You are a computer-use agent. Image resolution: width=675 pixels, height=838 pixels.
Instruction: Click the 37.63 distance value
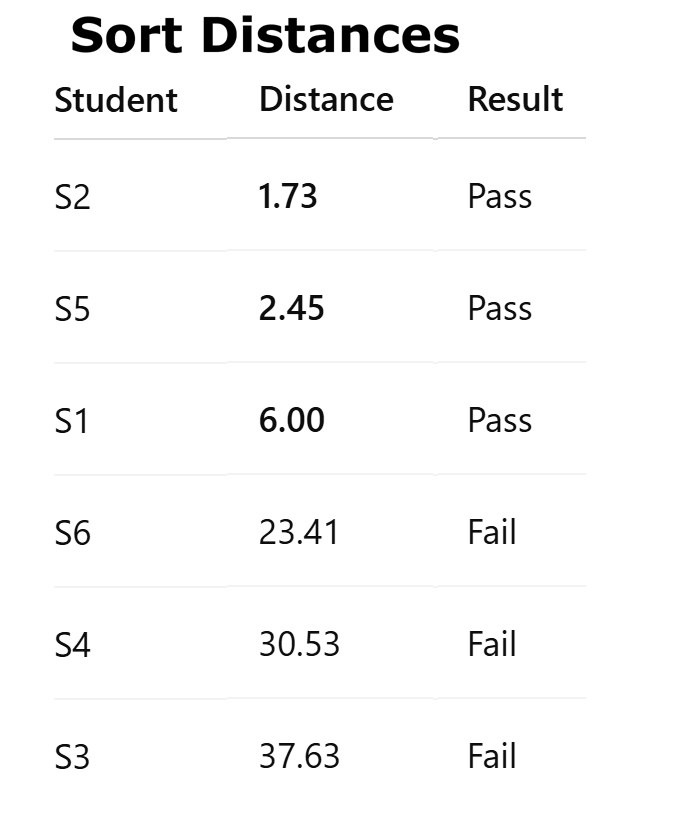[x=299, y=757]
